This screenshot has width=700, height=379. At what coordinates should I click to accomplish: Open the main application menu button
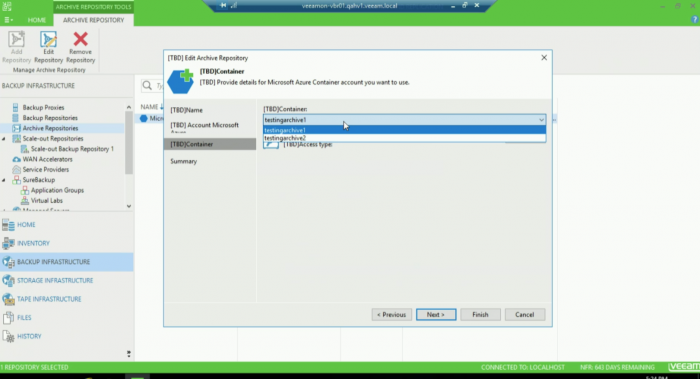pos(8,20)
